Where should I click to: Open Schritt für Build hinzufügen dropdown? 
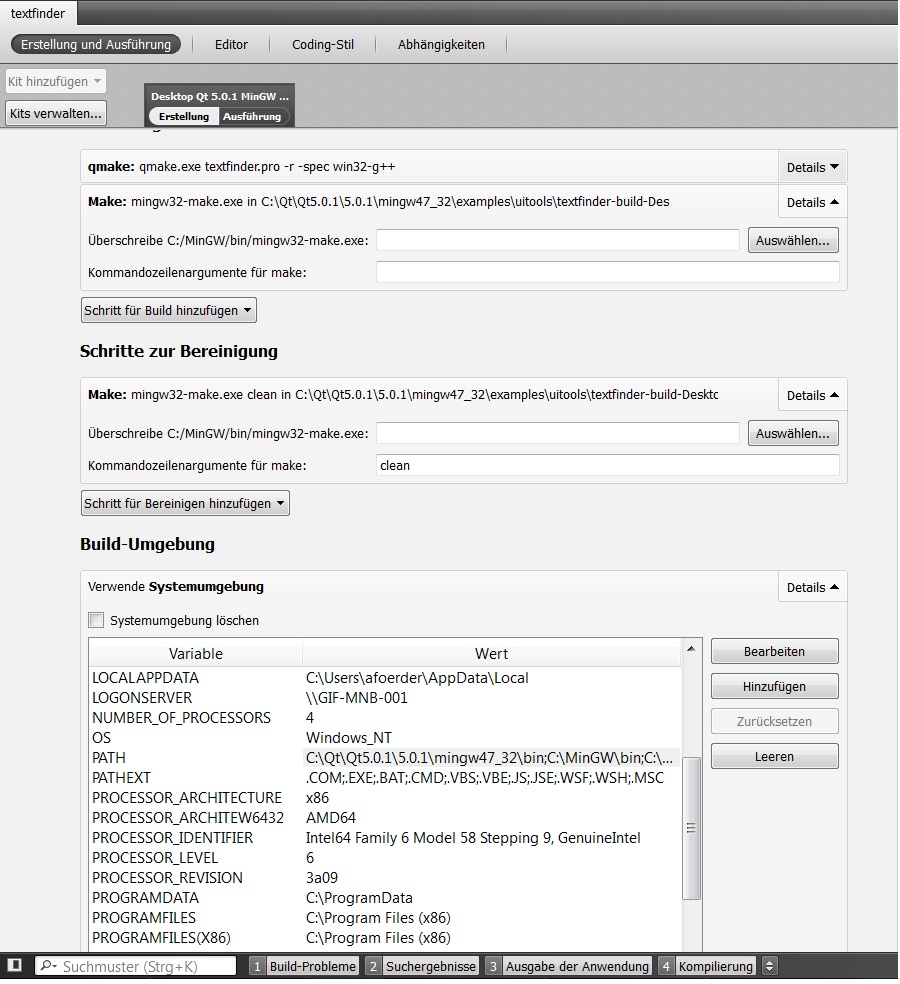(x=169, y=311)
